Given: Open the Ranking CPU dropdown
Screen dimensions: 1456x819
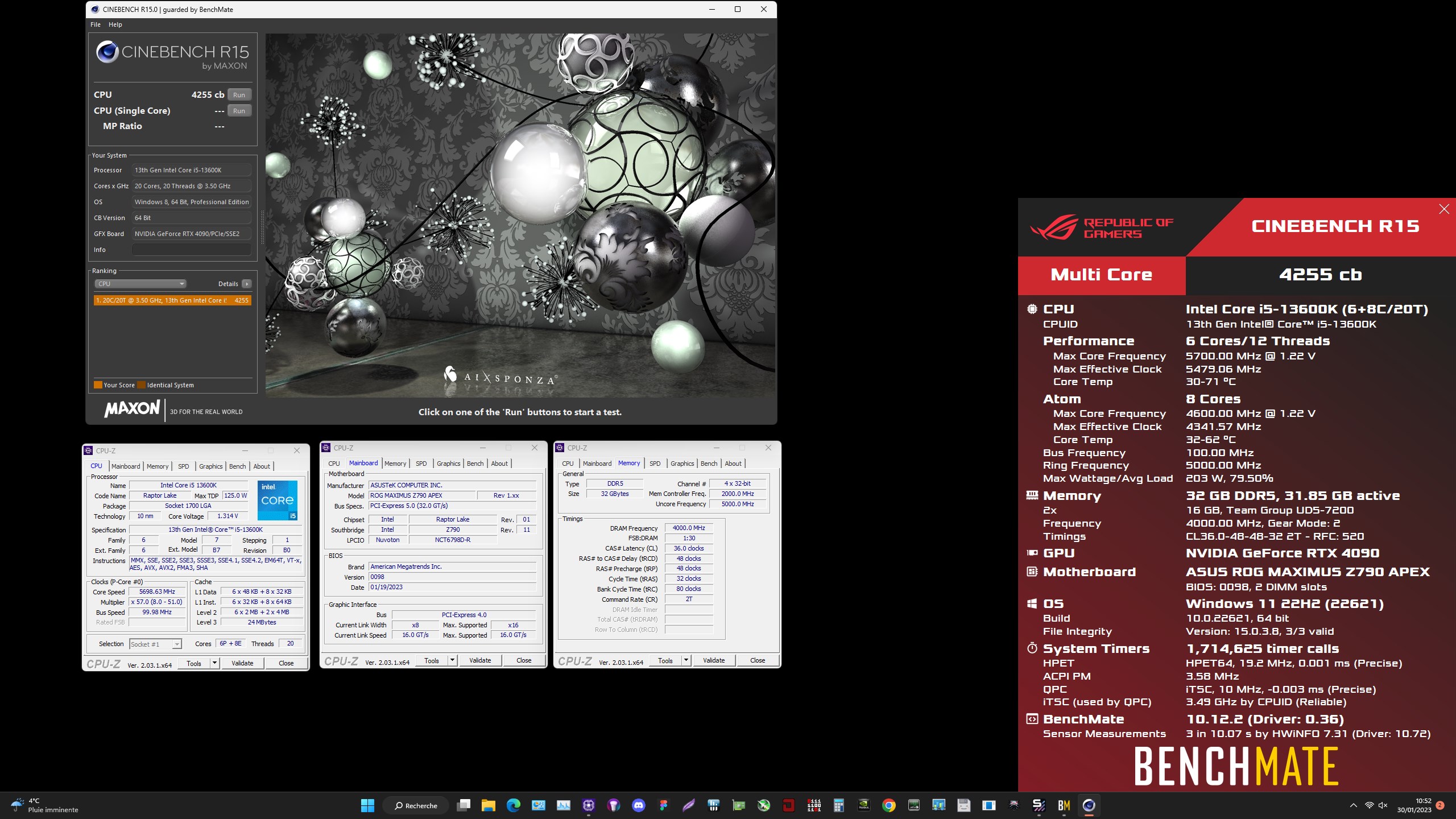Looking at the screenshot, I should [x=140, y=284].
